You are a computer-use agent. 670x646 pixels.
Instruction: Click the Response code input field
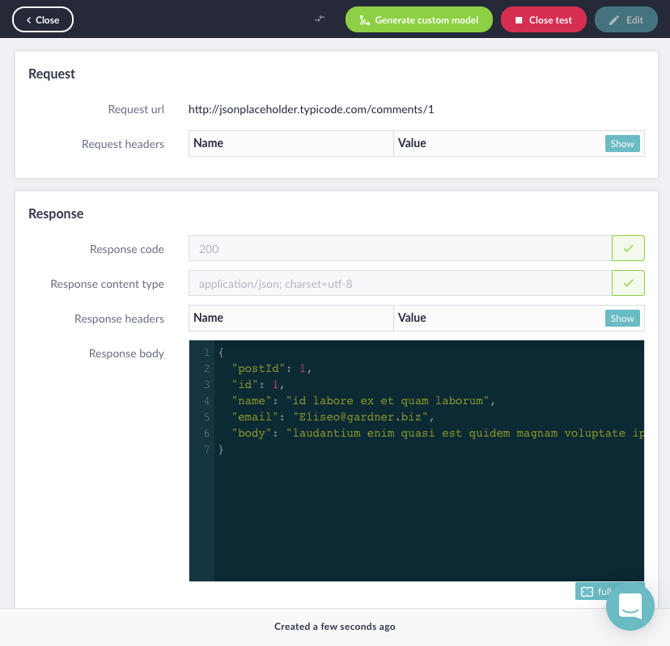400,249
